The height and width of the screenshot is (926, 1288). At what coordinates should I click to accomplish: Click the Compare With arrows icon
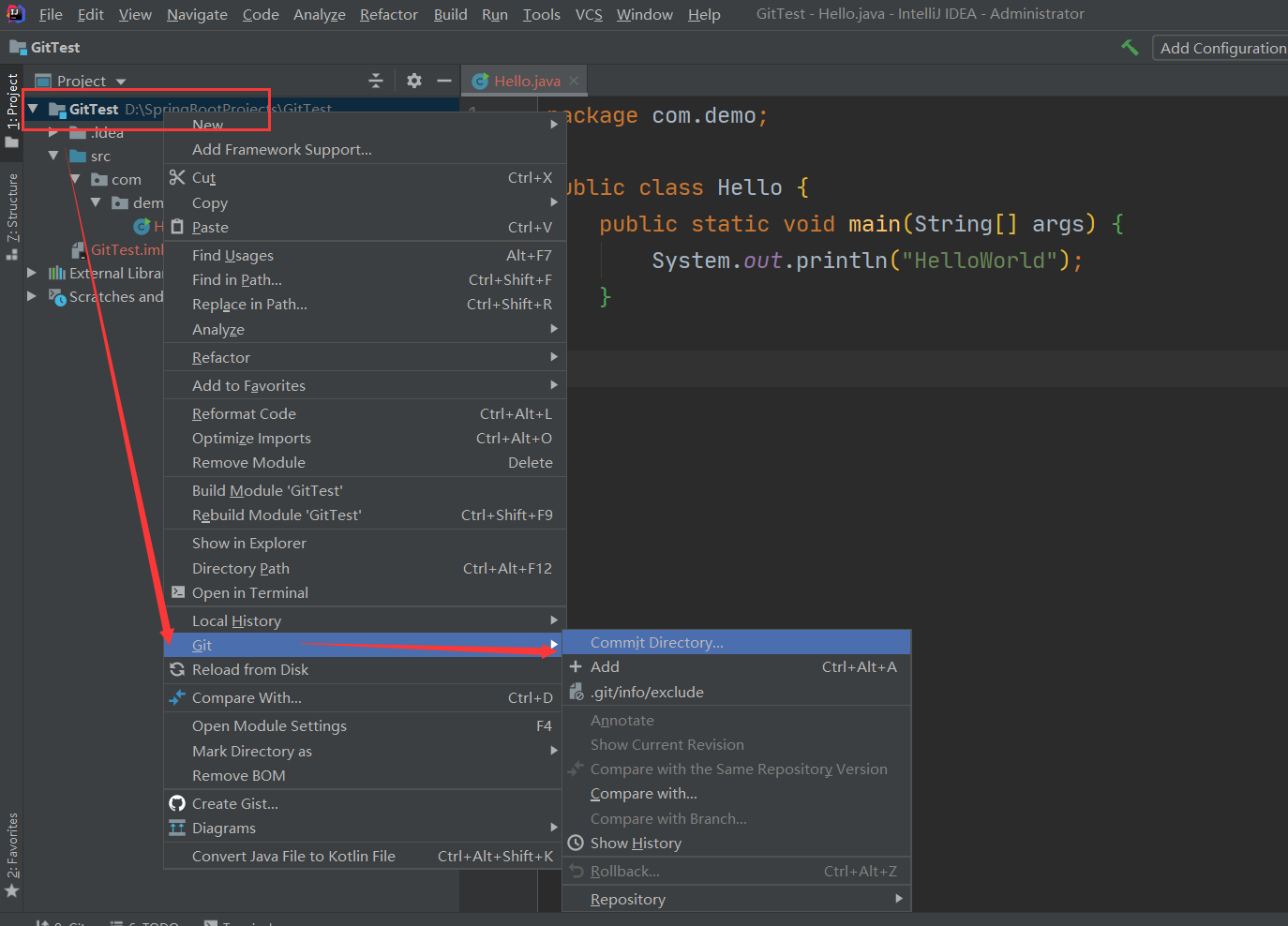[177, 697]
